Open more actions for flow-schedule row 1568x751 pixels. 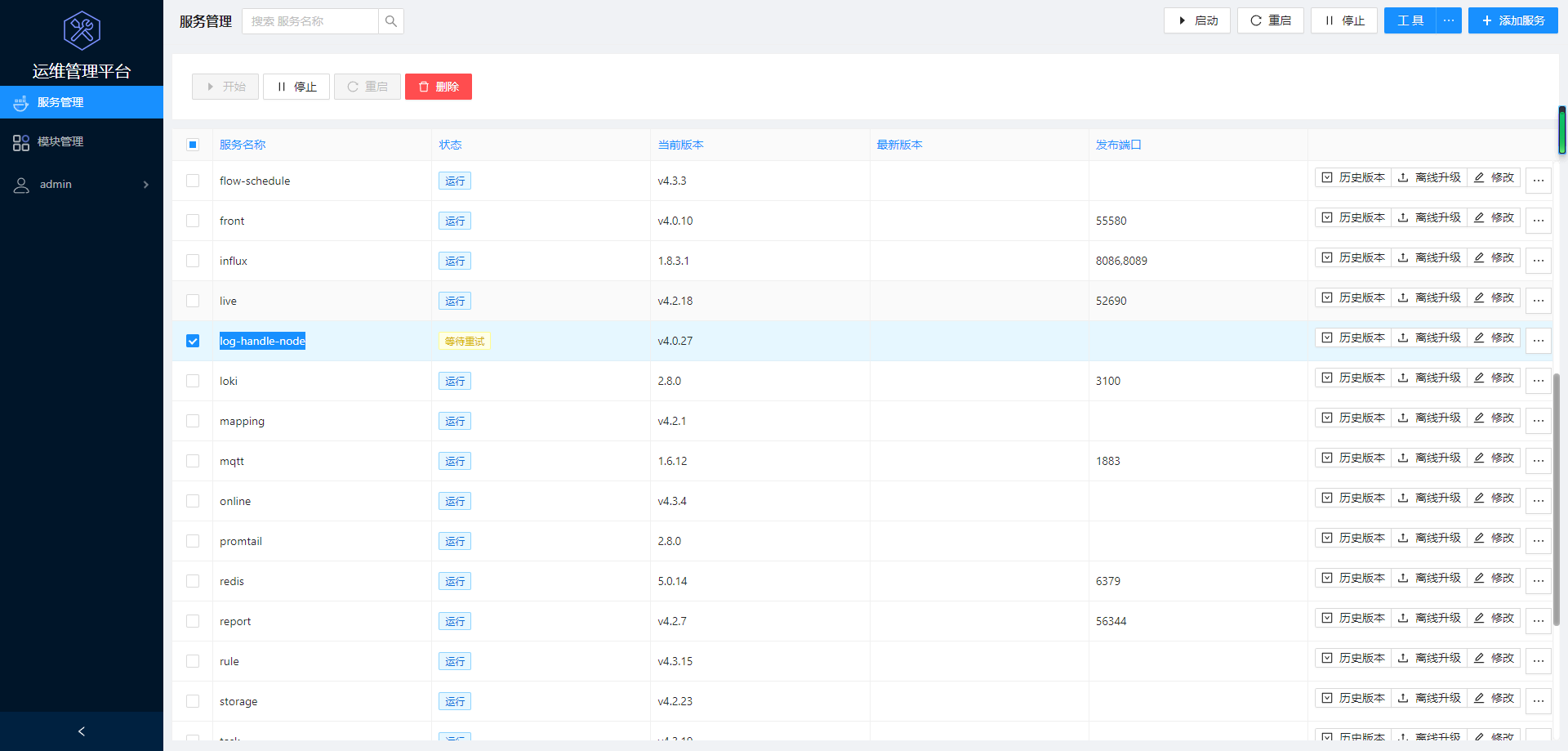1539,181
